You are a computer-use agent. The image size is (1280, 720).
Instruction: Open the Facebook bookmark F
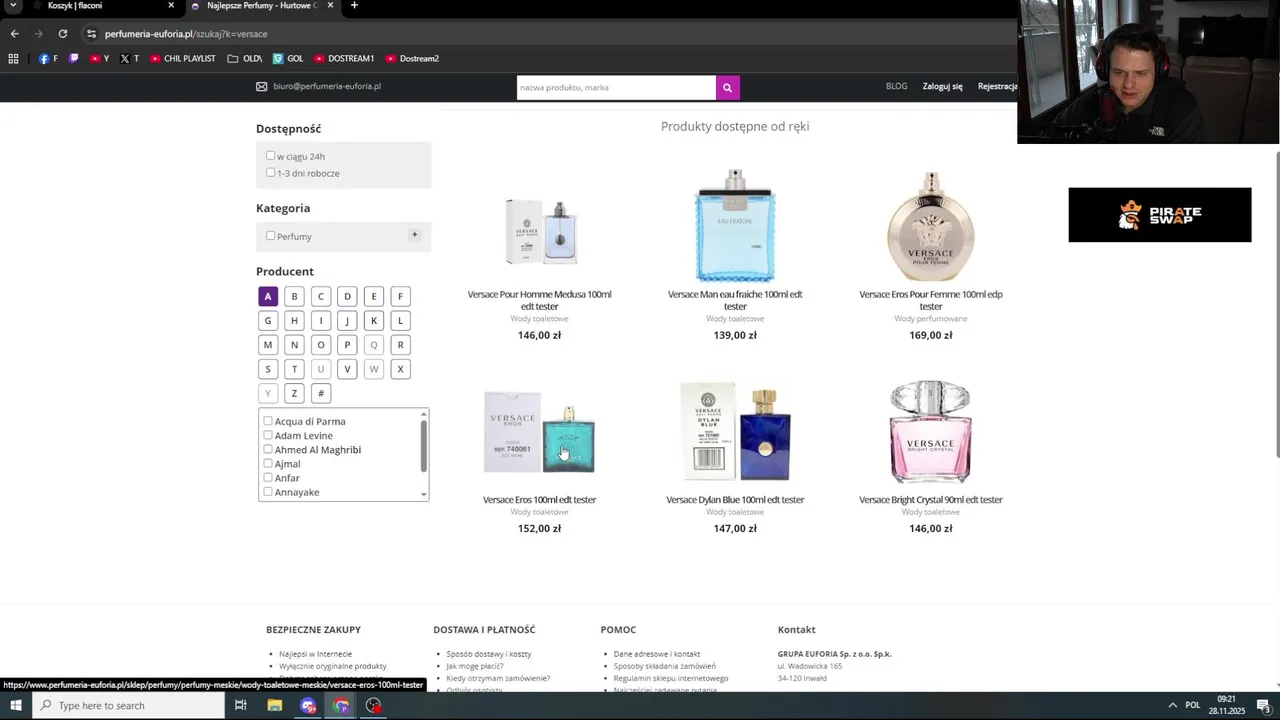pyautogui.click(x=48, y=59)
